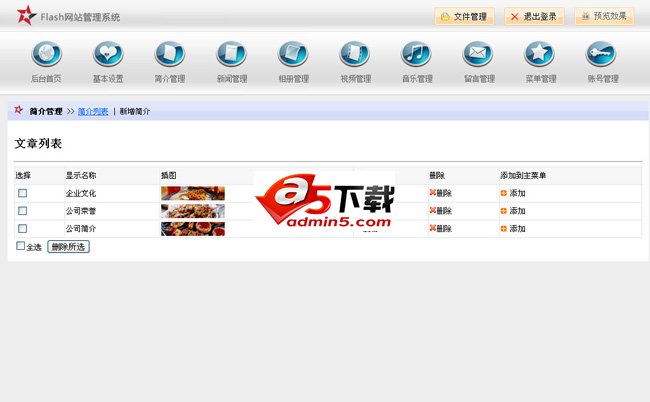The width and height of the screenshot is (650, 402).
Task: Click the 文章列表 heading
Action: click(38, 143)
